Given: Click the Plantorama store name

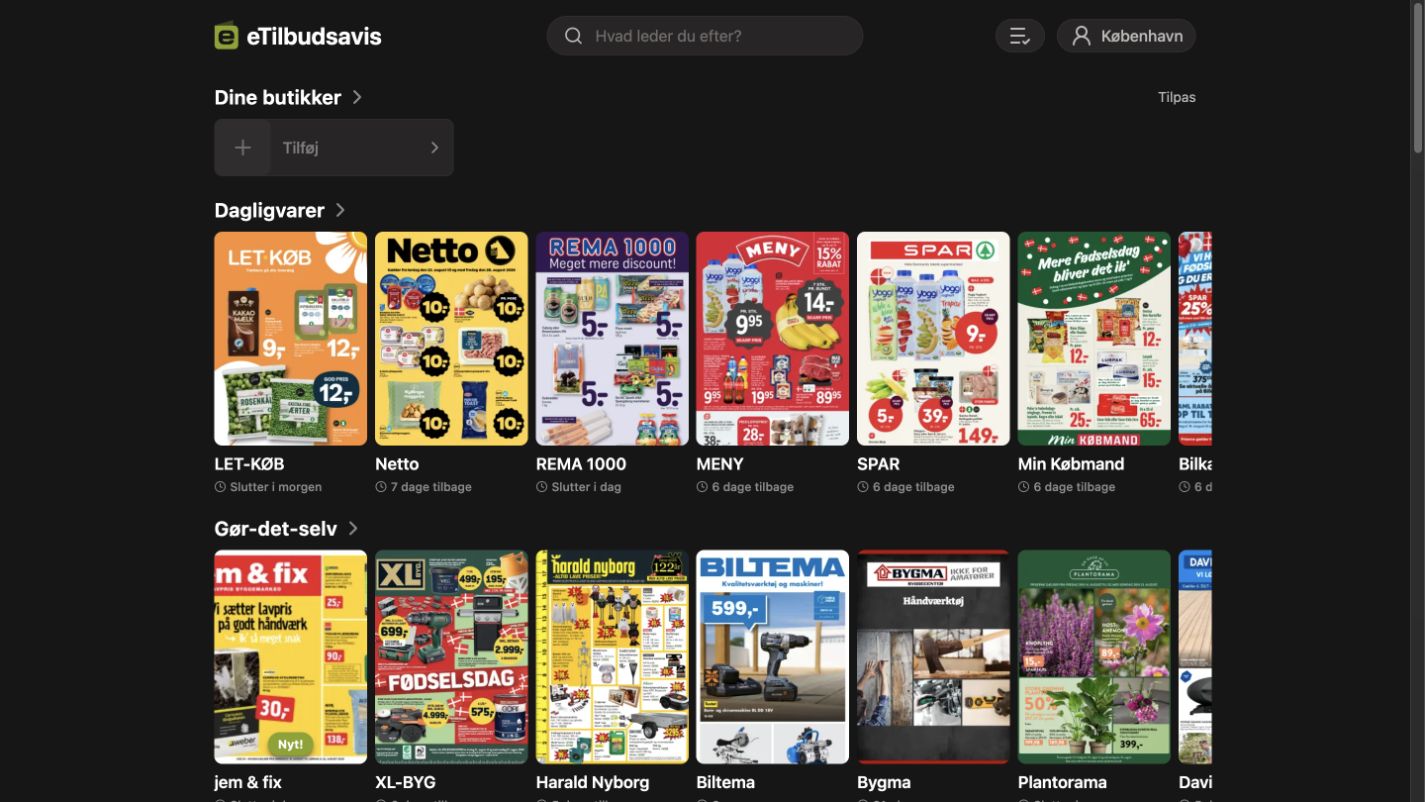Looking at the screenshot, I should pos(1062,782).
